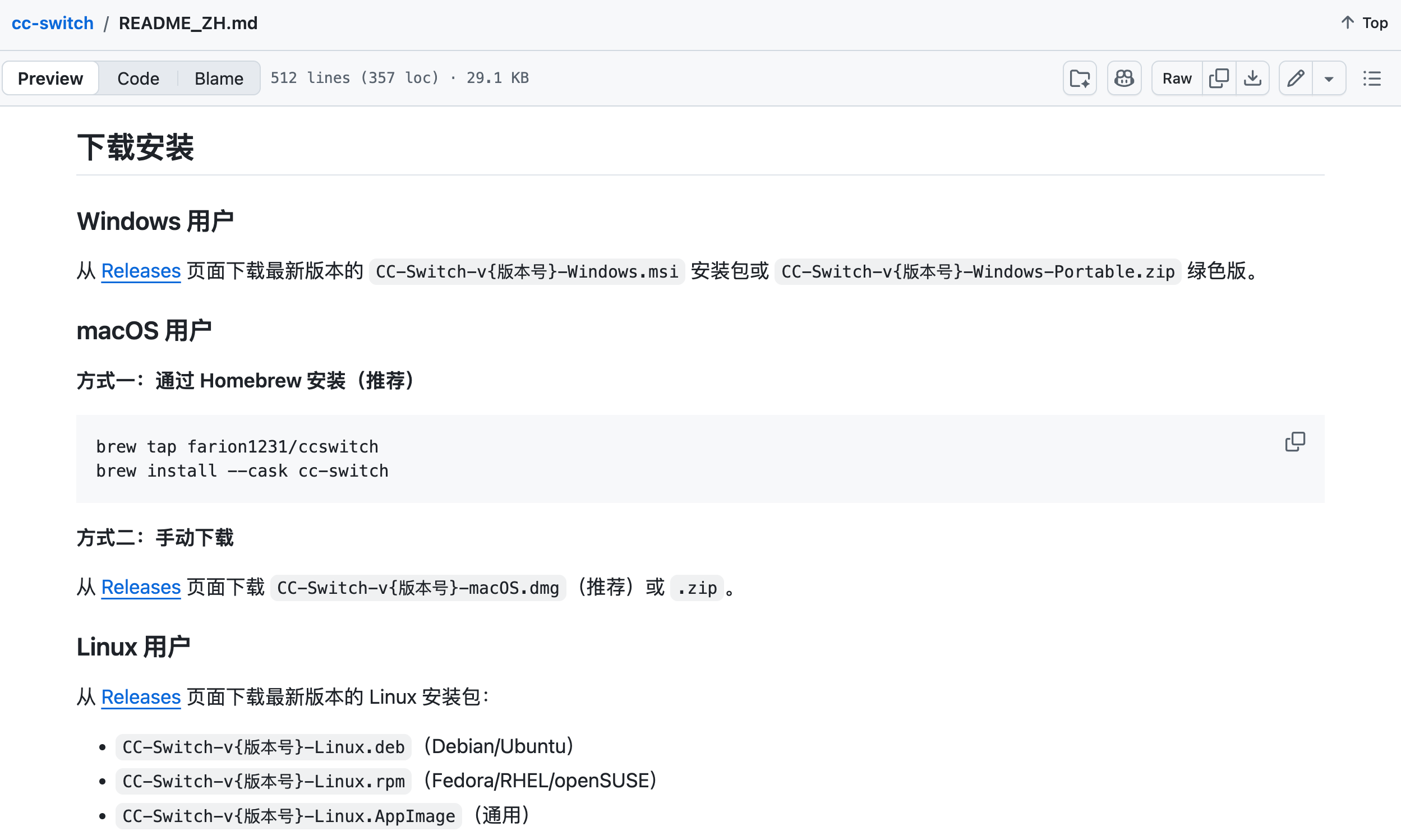
Task: Open Releases link under Linux section
Action: click(140, 697)
